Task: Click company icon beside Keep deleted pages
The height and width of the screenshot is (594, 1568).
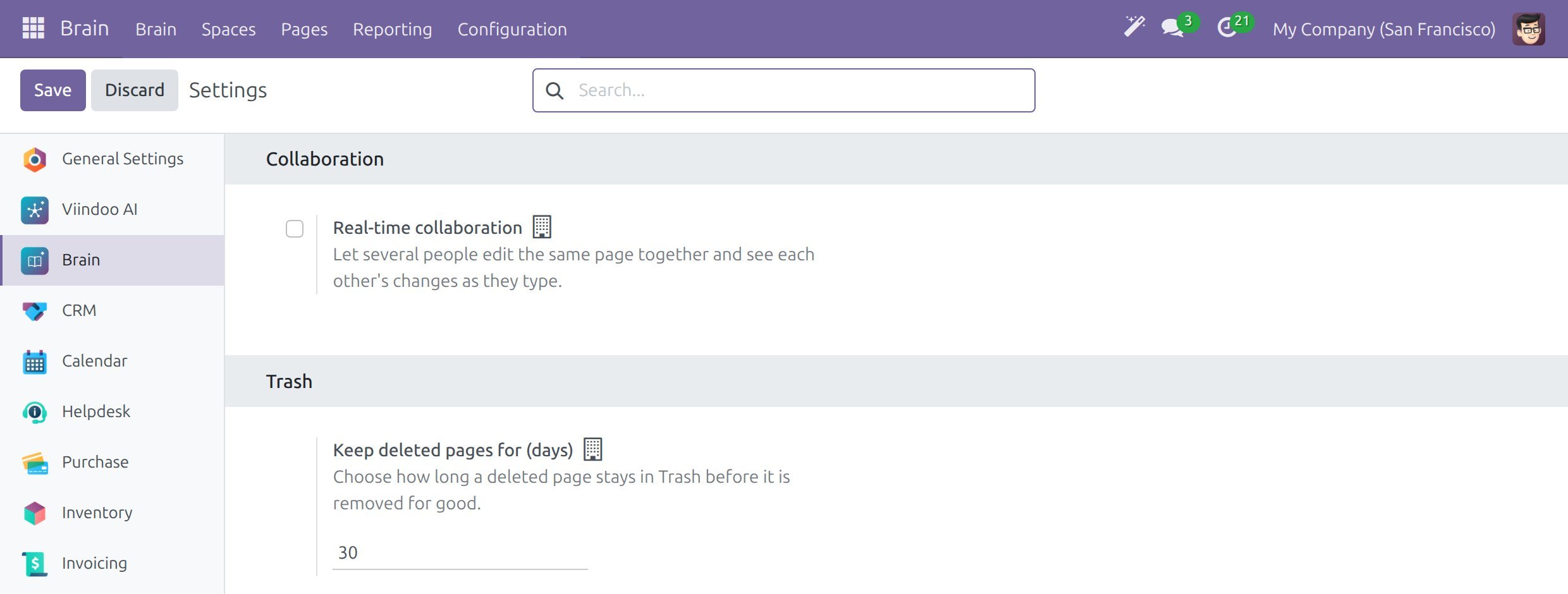Action: 592,449
